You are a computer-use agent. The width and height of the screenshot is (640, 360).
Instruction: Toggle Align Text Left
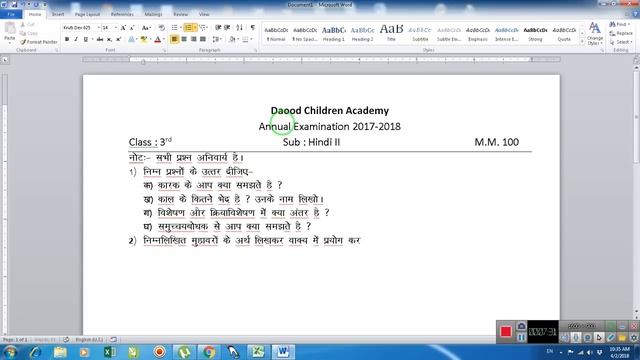coord(174,39)
